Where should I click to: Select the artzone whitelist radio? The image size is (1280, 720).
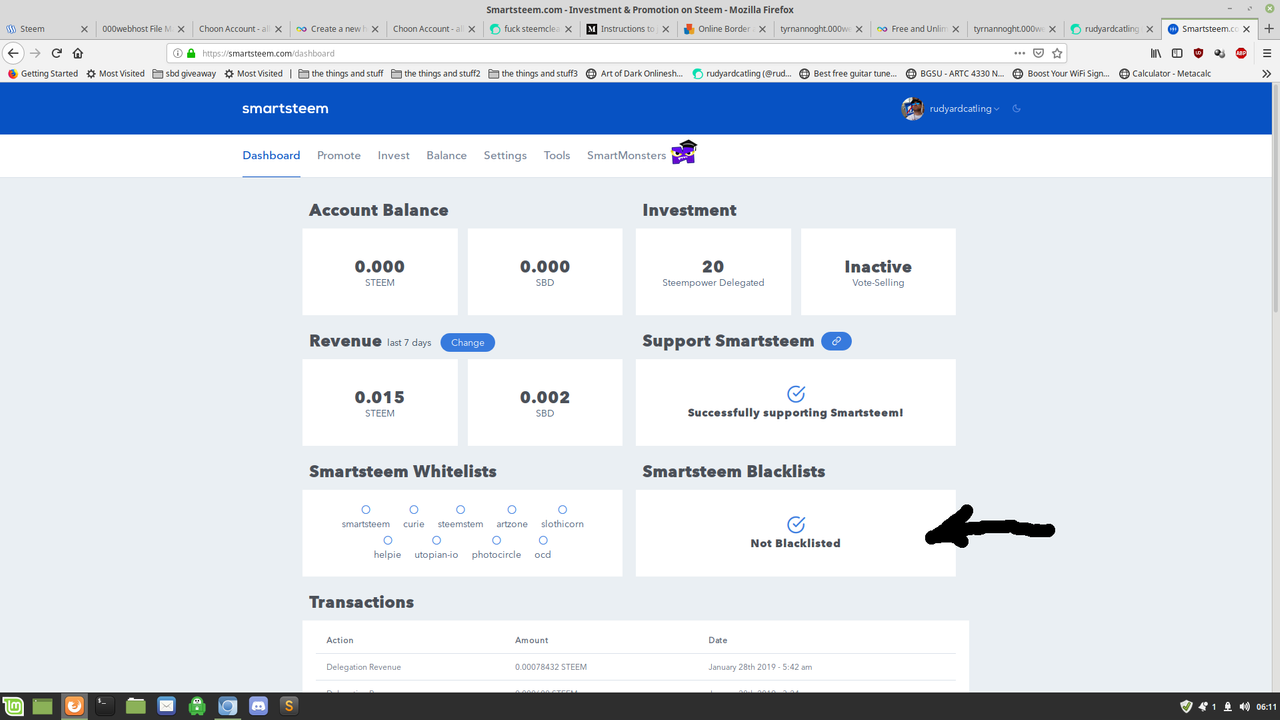coord(512,510)
